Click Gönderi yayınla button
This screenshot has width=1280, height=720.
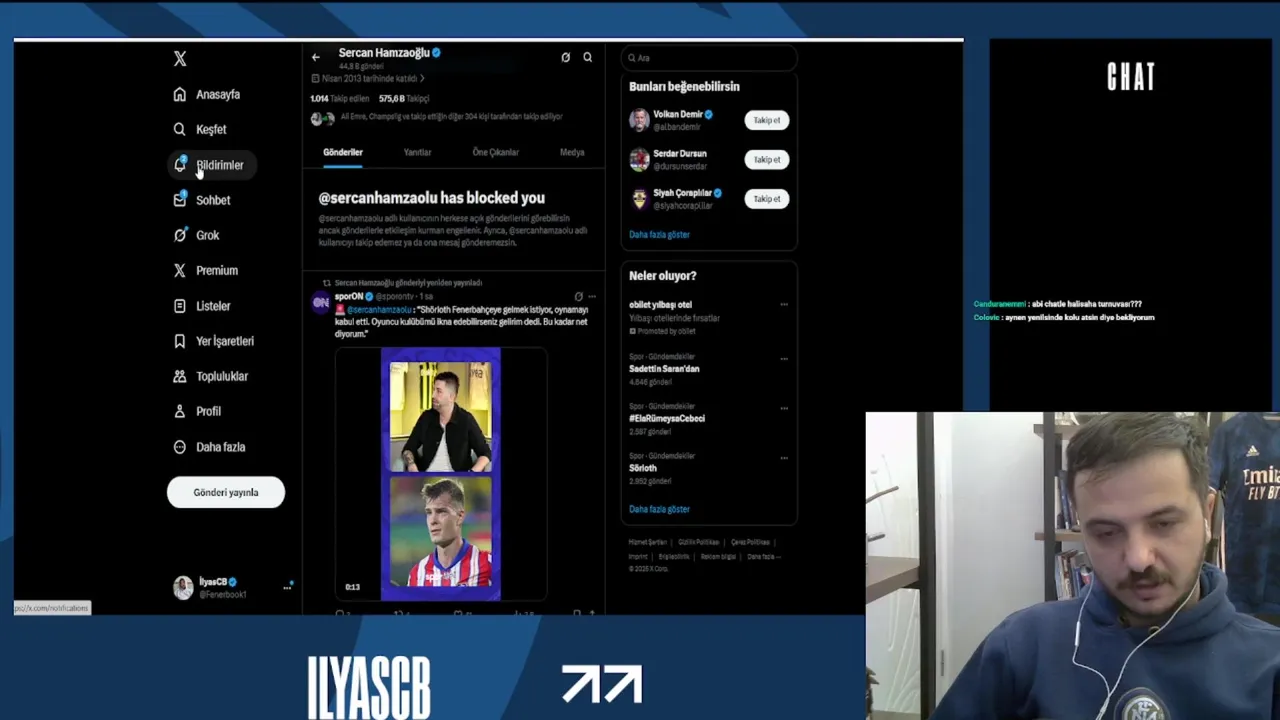[x=226, y=492]
